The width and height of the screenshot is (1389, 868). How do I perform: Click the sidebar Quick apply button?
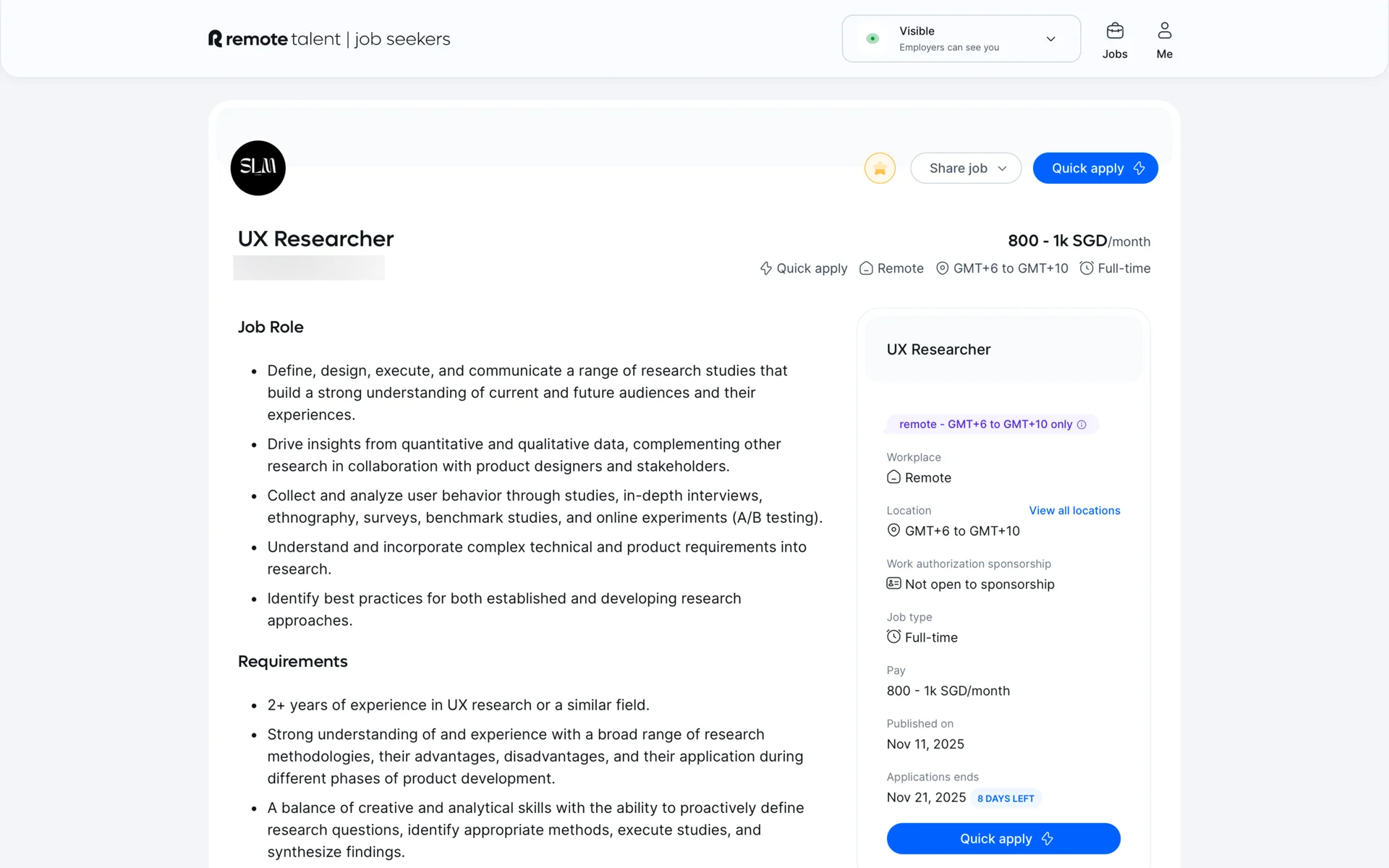(x=1003, y=838)
